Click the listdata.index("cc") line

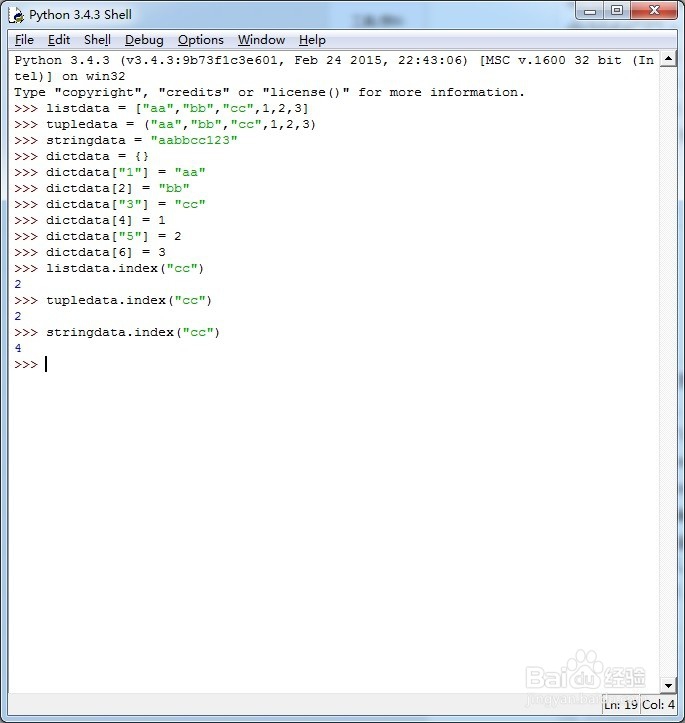[109, 268]
